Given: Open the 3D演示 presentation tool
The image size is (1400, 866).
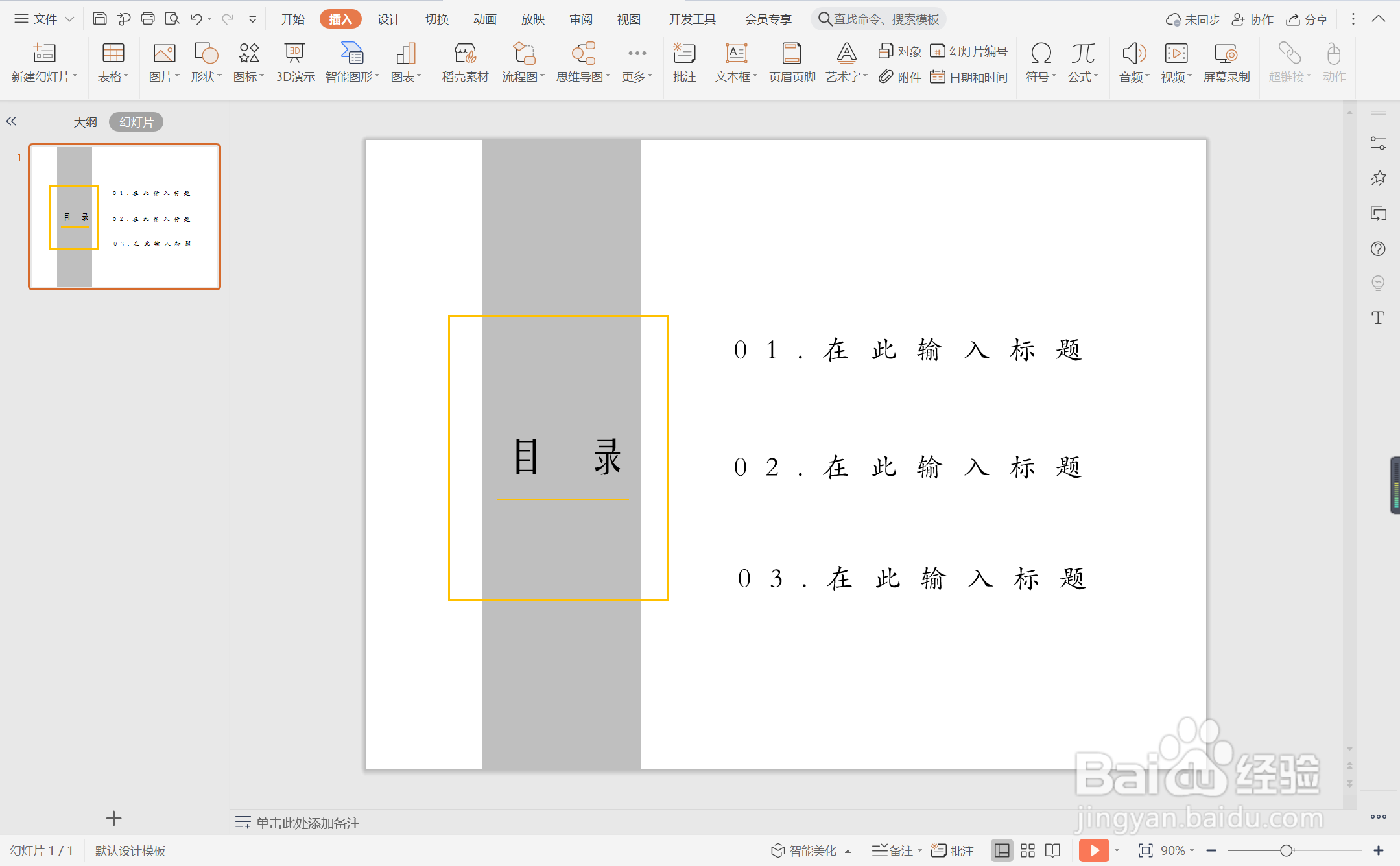Looking at the screenshot, I should [295, 62].
